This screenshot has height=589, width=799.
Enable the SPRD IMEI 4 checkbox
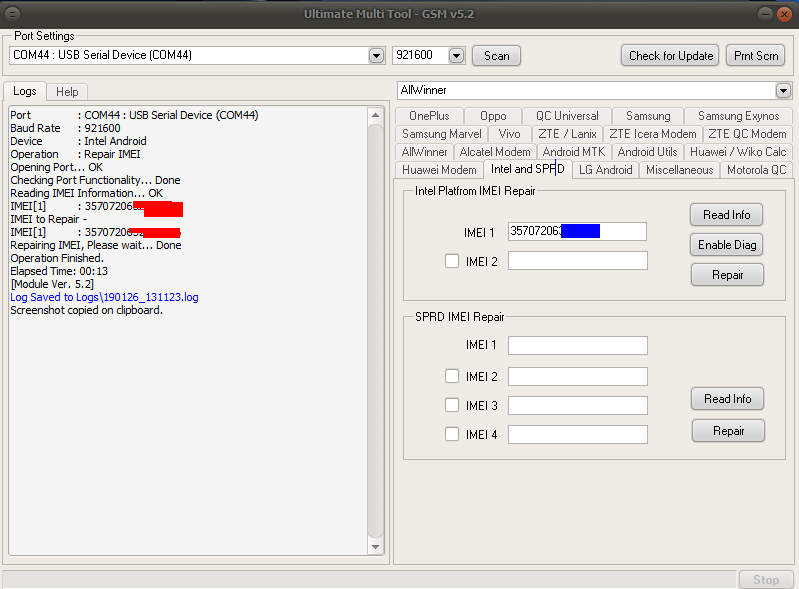click(x=451, y=434)
